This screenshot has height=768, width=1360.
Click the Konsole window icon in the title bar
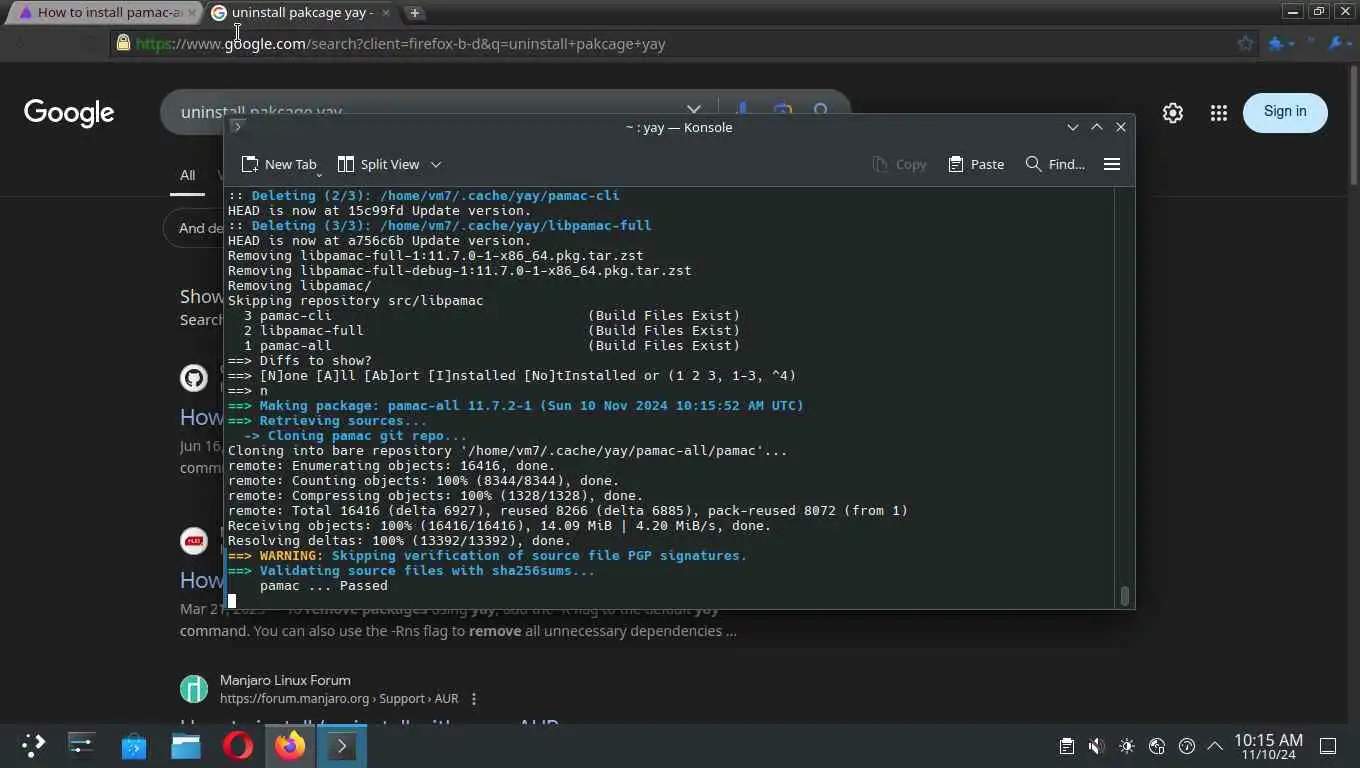237,127
